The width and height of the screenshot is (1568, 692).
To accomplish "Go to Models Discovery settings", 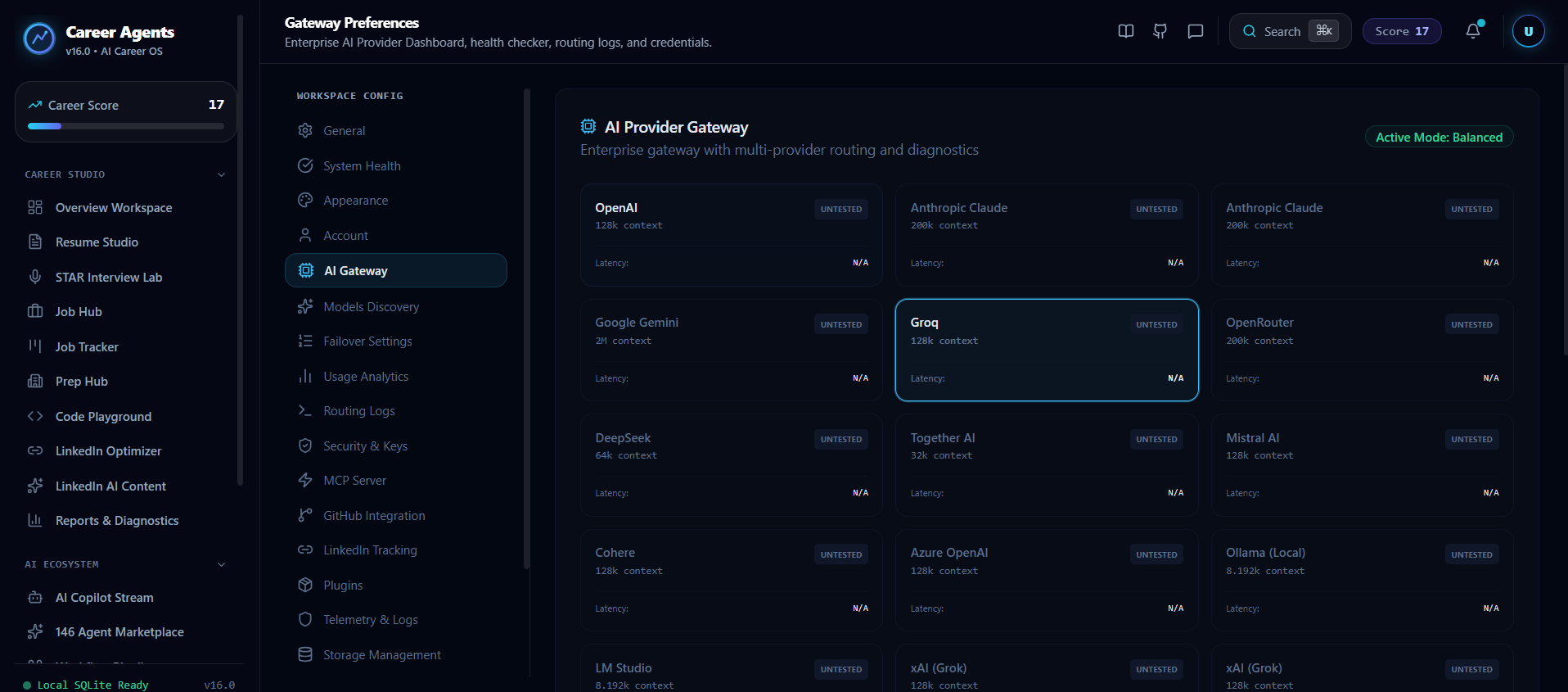I will tap(396, 306).
